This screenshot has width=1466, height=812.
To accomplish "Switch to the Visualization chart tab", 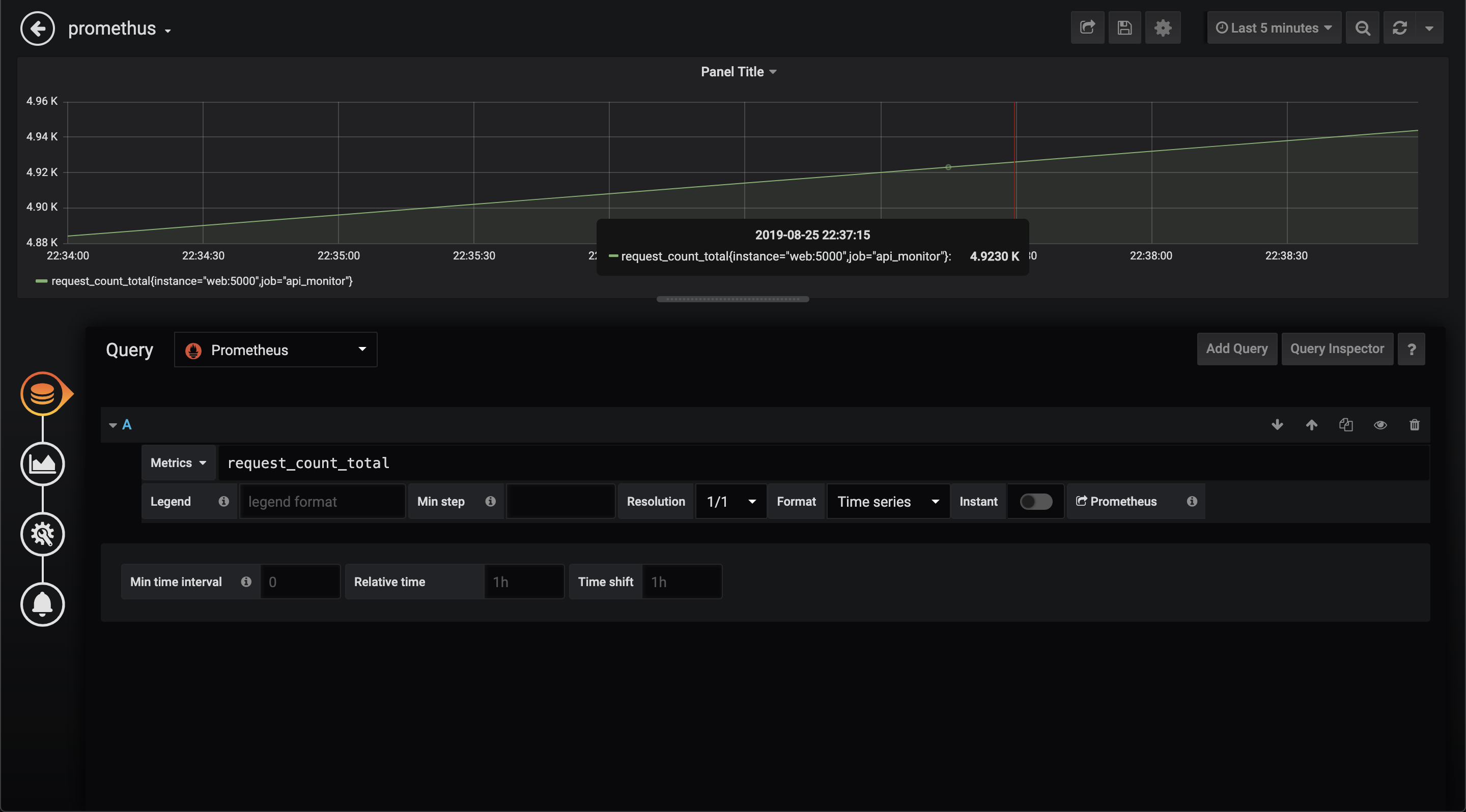I will point(43,463).
